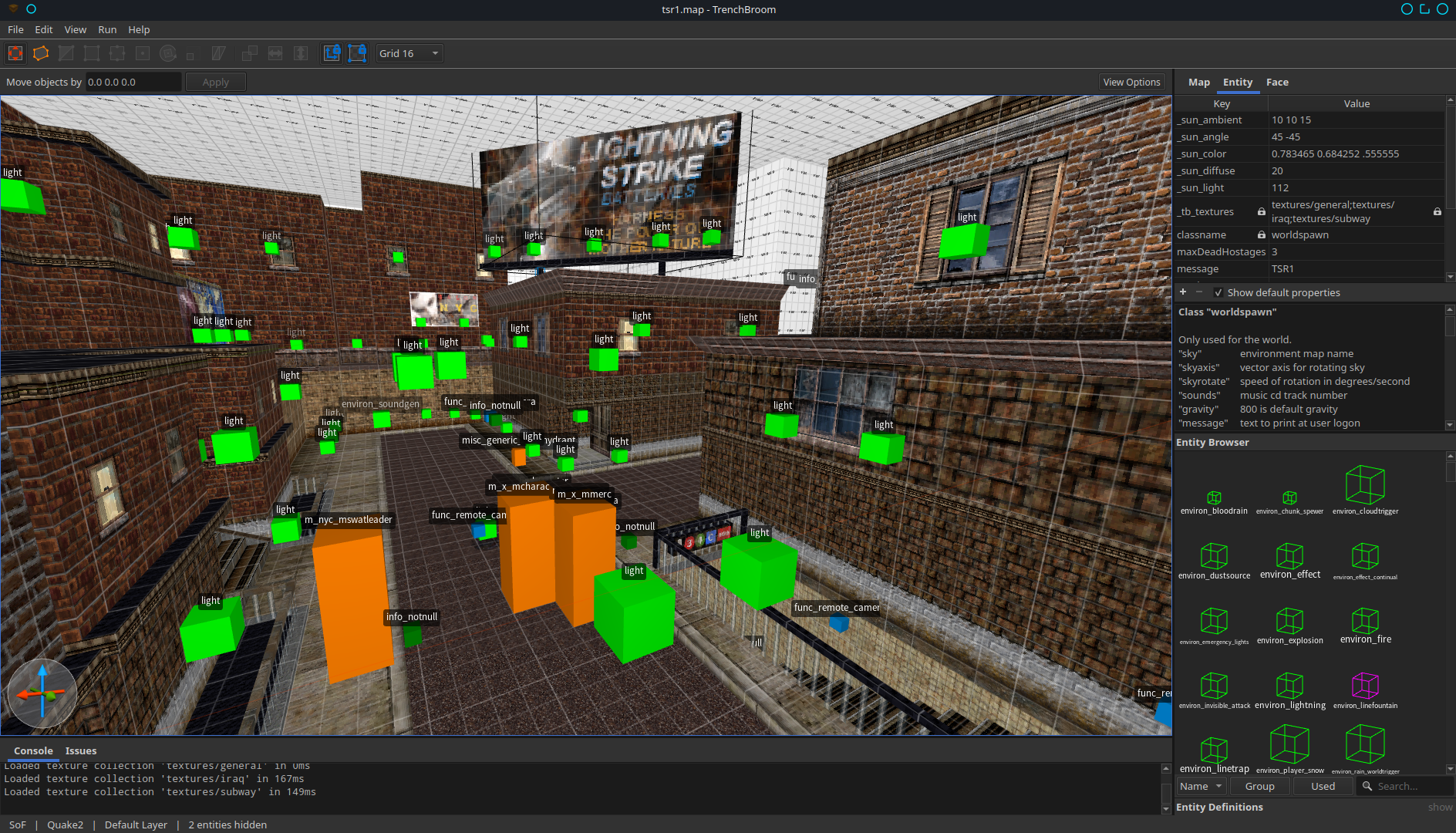This screenshot has height=833, width=1456.
Task: Select the Rotate tool in toolbar
Action: [168, 53]
